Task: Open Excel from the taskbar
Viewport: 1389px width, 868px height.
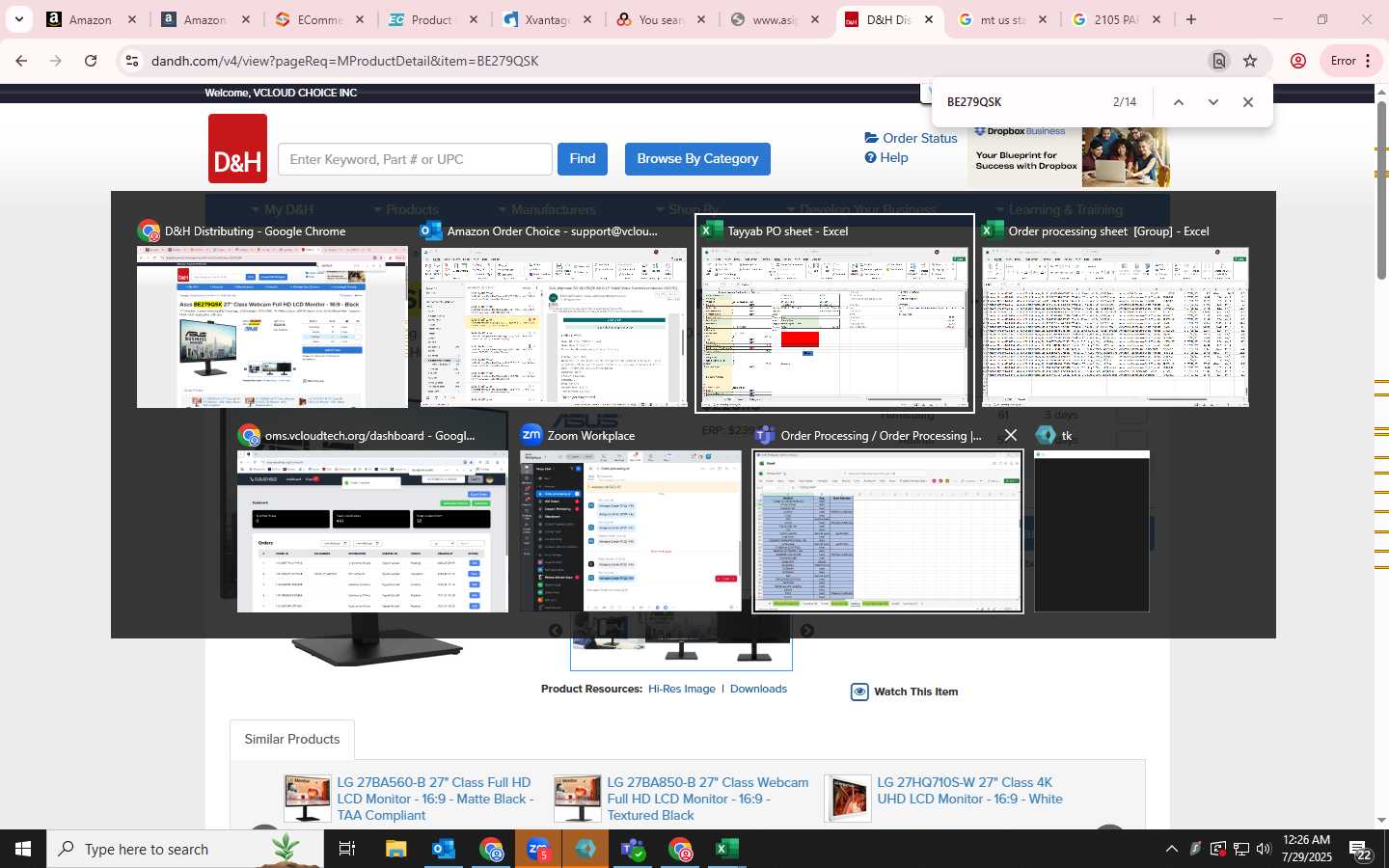Action: click(727, 849)
